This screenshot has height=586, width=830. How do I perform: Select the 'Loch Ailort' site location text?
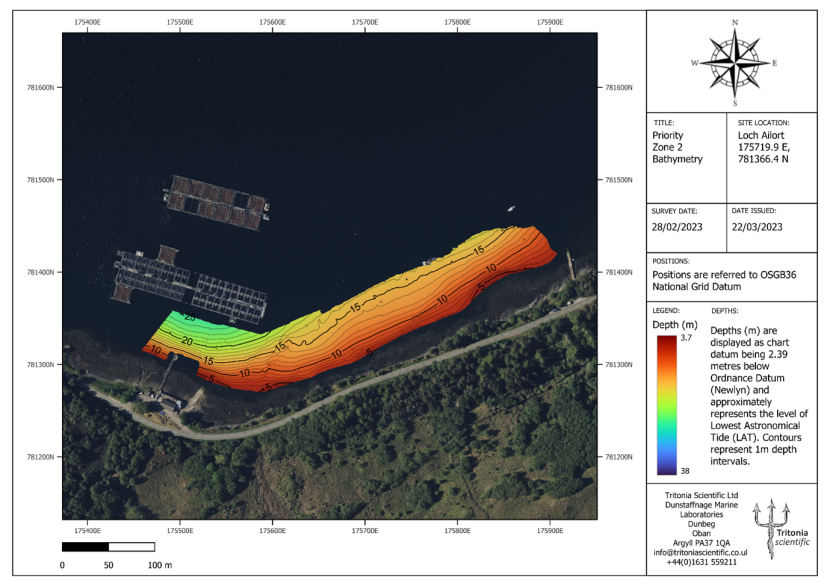[x=761, y=136]
